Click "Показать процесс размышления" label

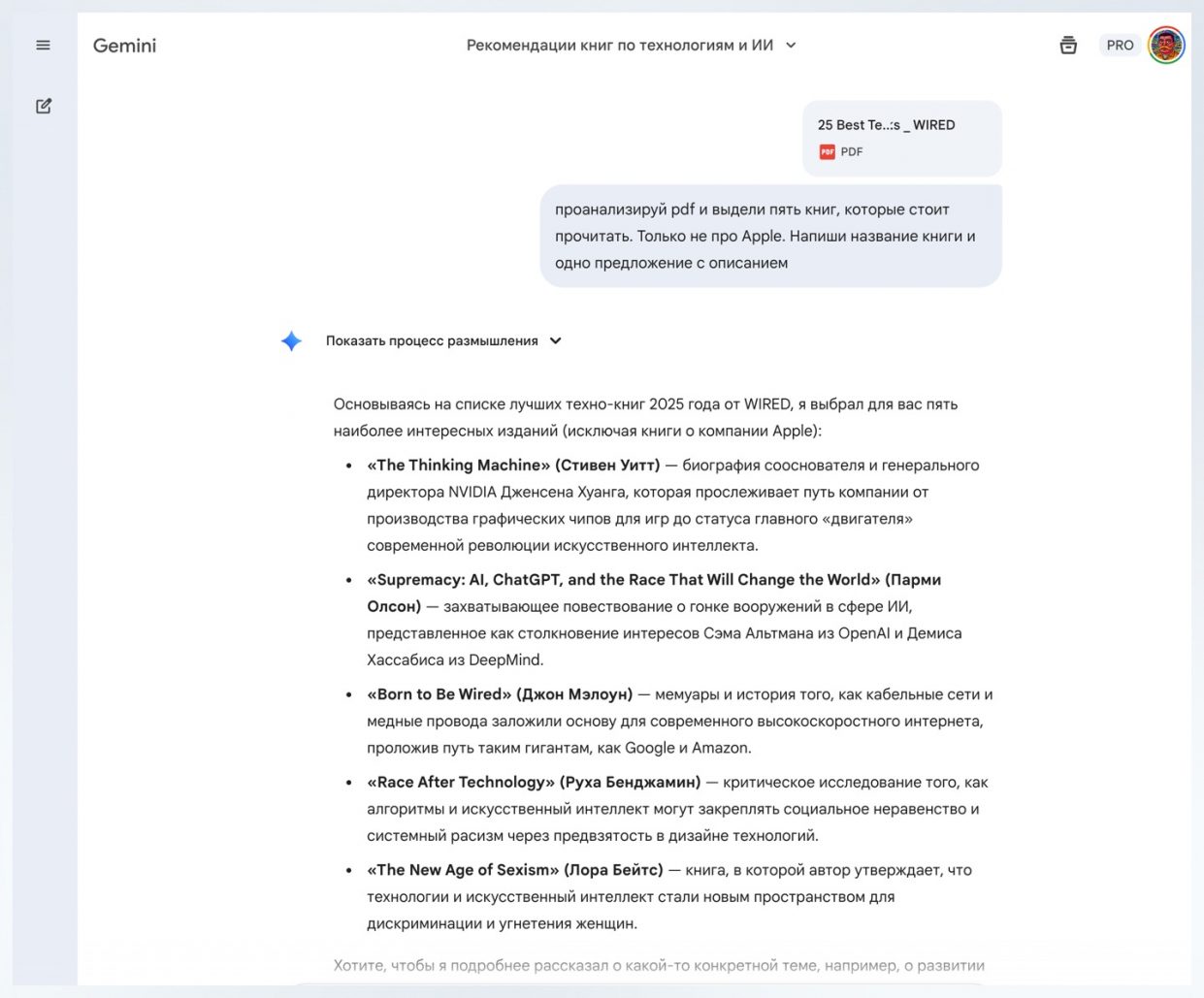point(432,341)
